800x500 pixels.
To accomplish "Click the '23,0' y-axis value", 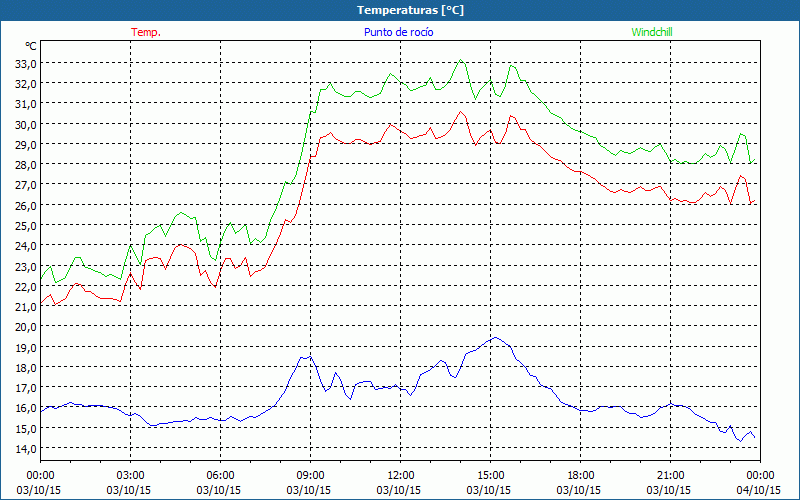I will (26, 267).
